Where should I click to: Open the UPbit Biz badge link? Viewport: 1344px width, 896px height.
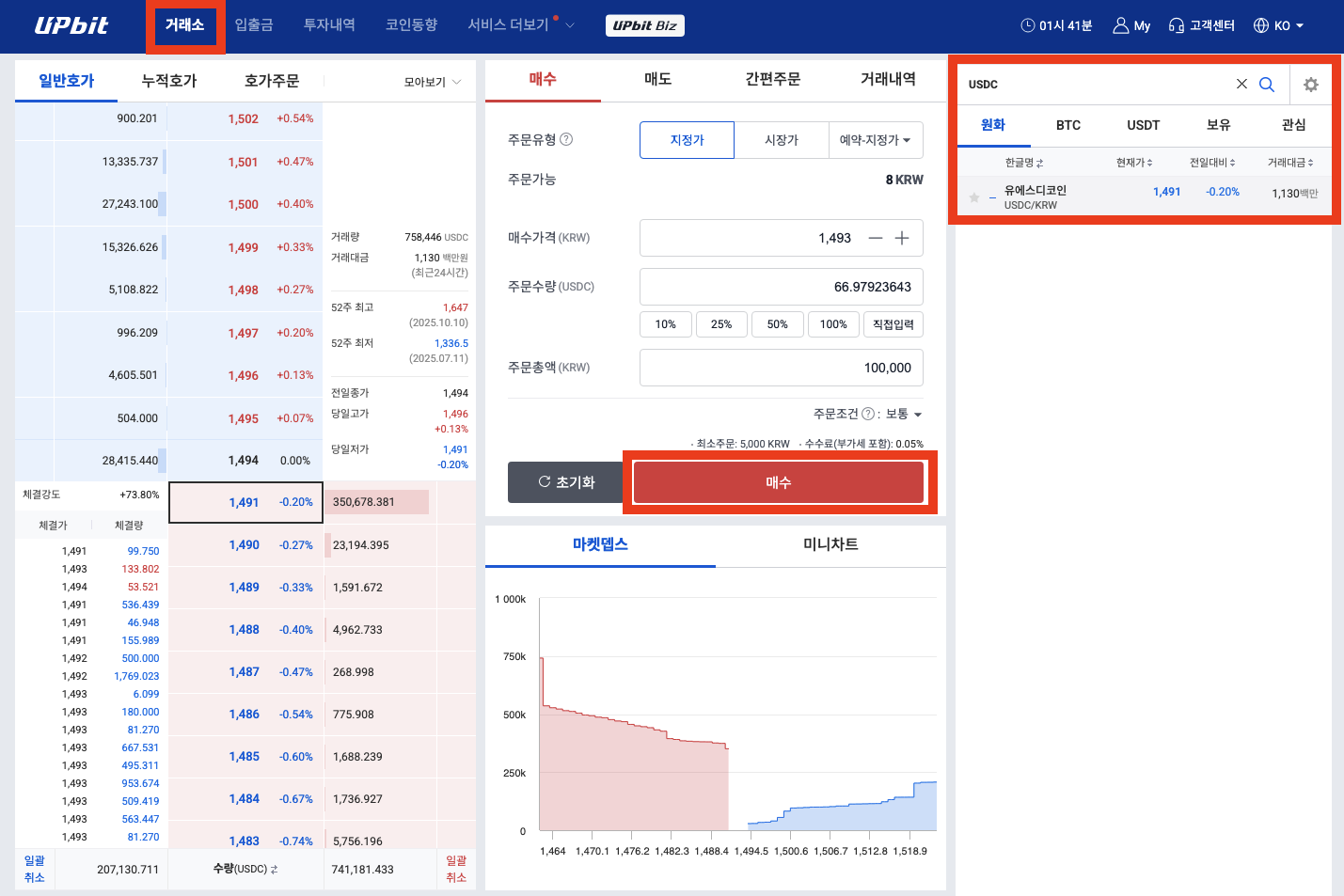[644, 25]
